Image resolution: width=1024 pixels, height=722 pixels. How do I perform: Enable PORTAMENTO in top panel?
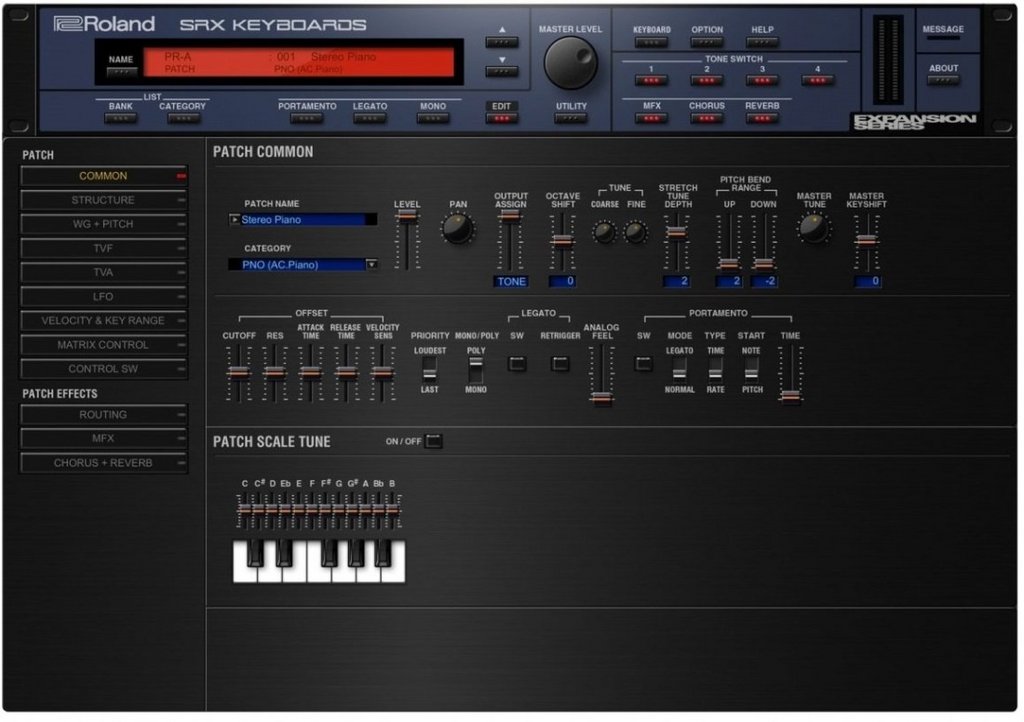point(307,118)
